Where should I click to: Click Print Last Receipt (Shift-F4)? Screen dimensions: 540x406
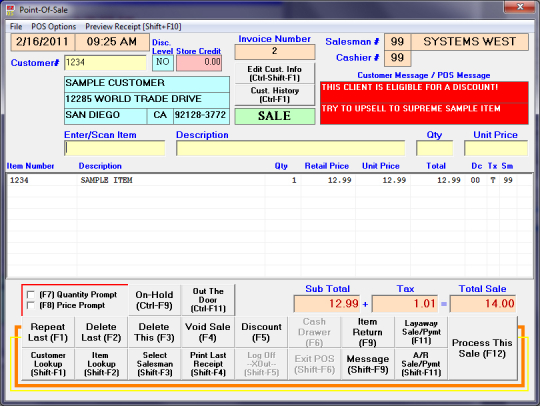(208, 364)
